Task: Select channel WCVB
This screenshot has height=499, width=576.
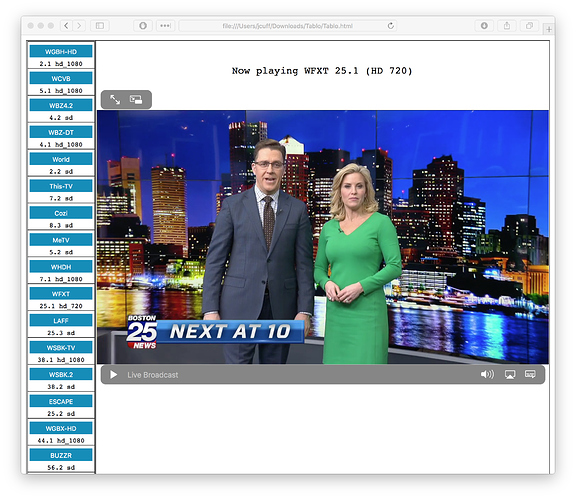Action: tap(61, 78)
